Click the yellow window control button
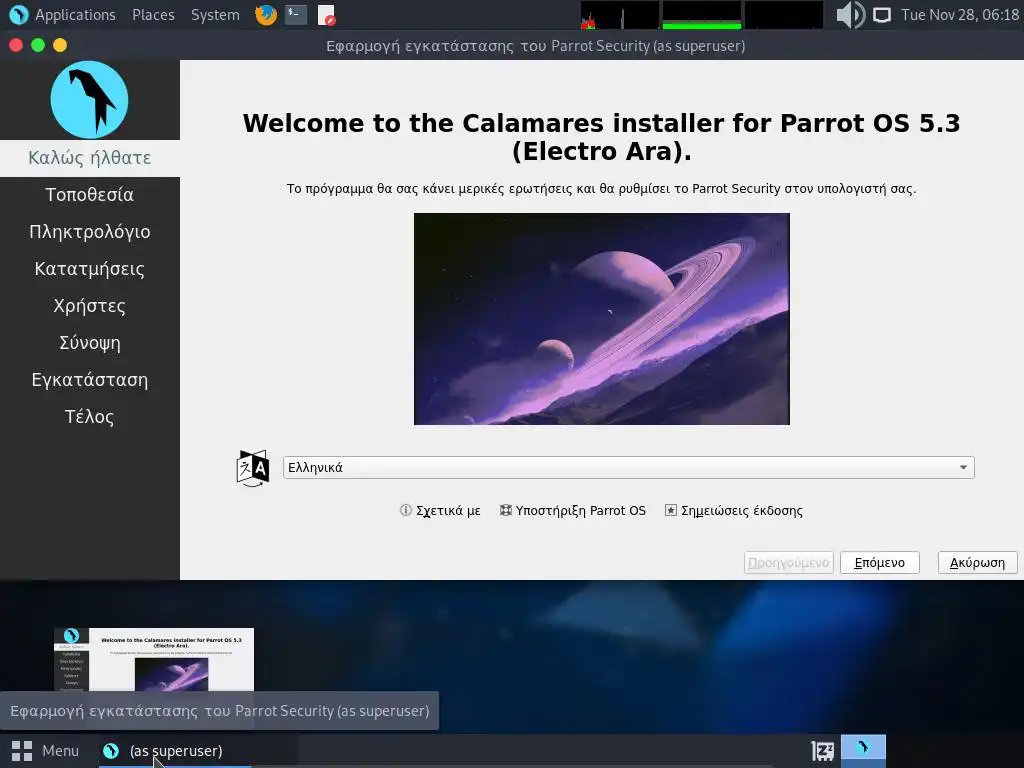Image resolution: width=1024 pixels, height=768 pixels. click(x=60, y=45)
